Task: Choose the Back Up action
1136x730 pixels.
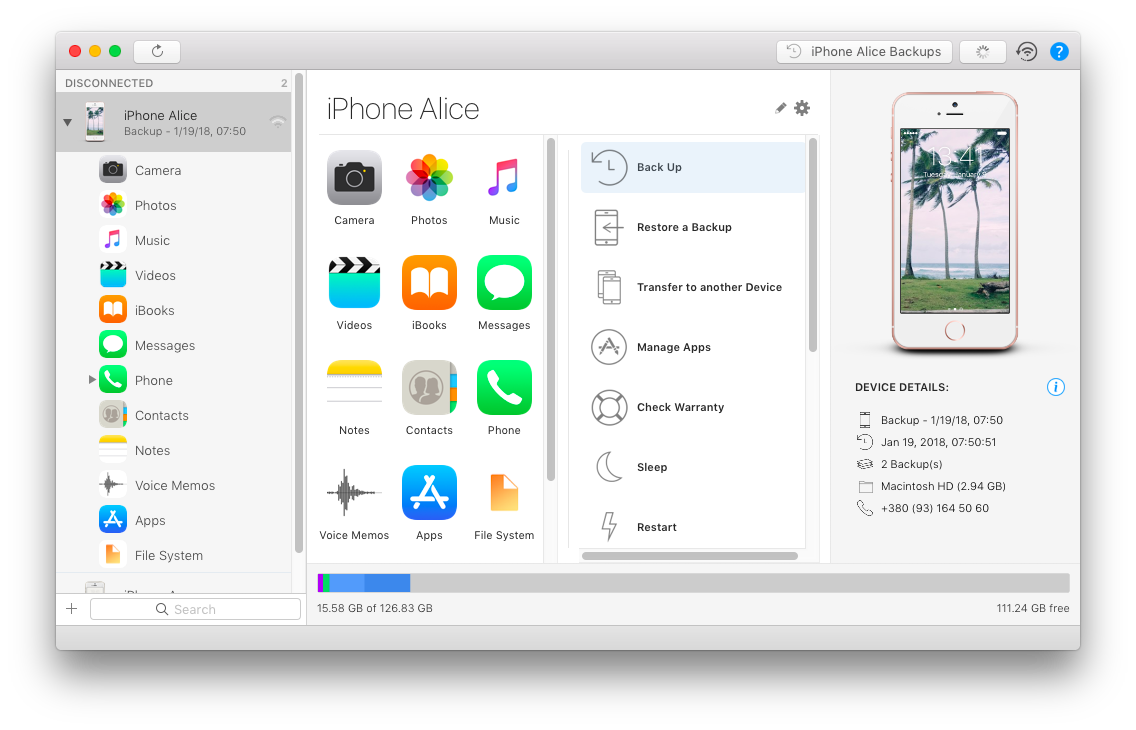Action: 693,167
